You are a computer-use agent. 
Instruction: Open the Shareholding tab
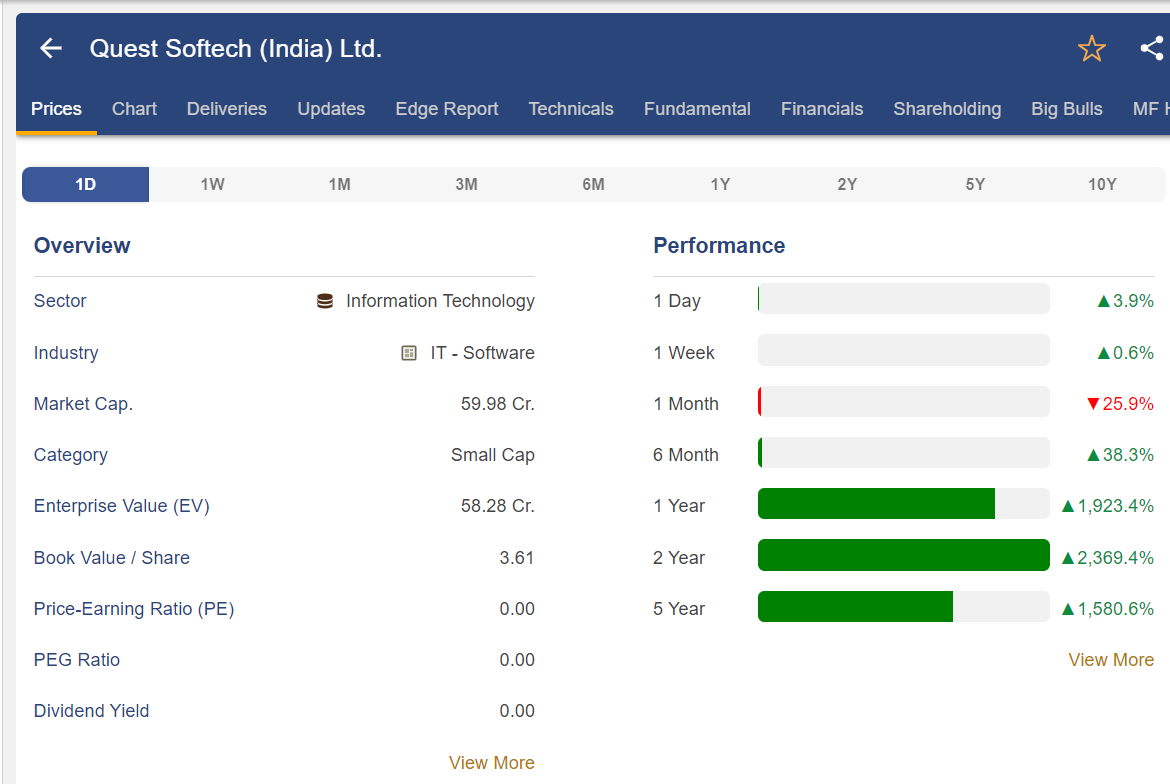[x=947, y=109]
